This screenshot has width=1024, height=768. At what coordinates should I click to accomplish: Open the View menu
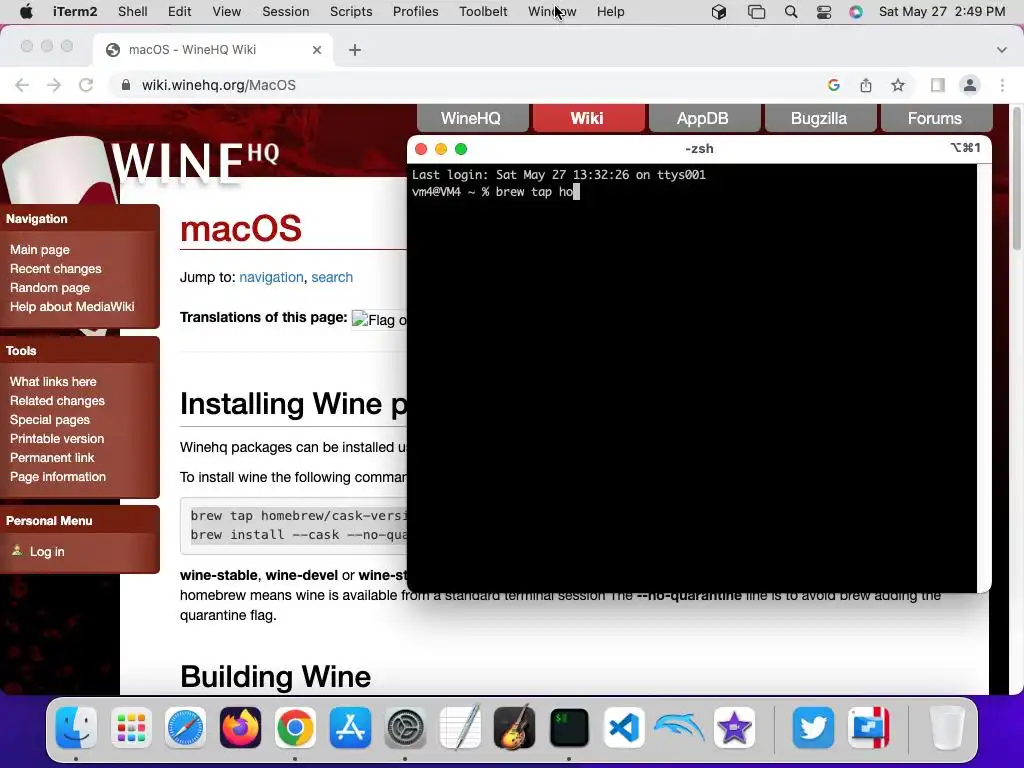(227, 12)
